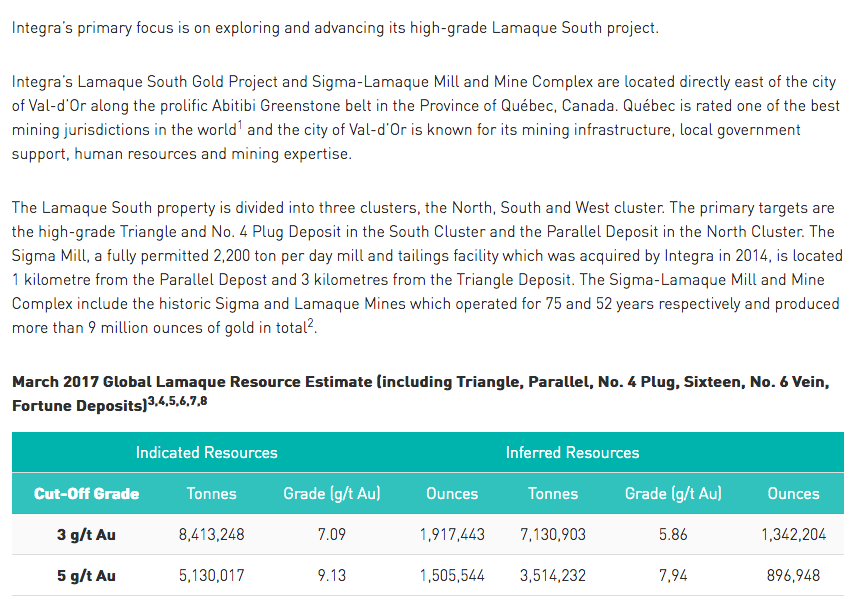Click the 3,514,232 tonnes cell
Screen dimensions: 862x616
click(553, 576)
